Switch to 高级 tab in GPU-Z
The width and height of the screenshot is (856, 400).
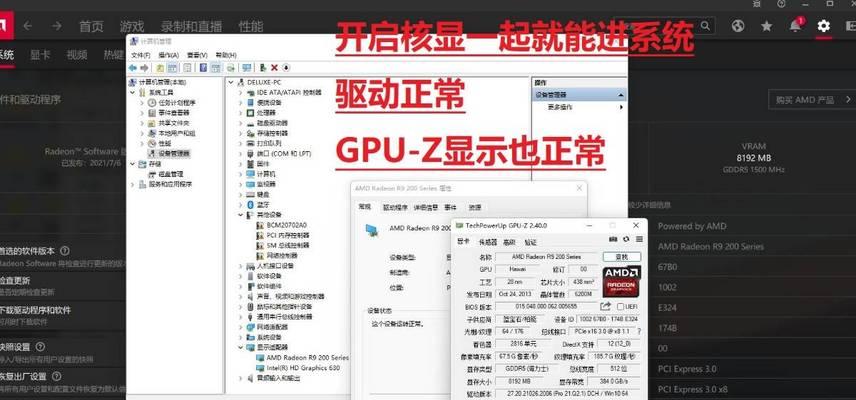click(509, 242)
